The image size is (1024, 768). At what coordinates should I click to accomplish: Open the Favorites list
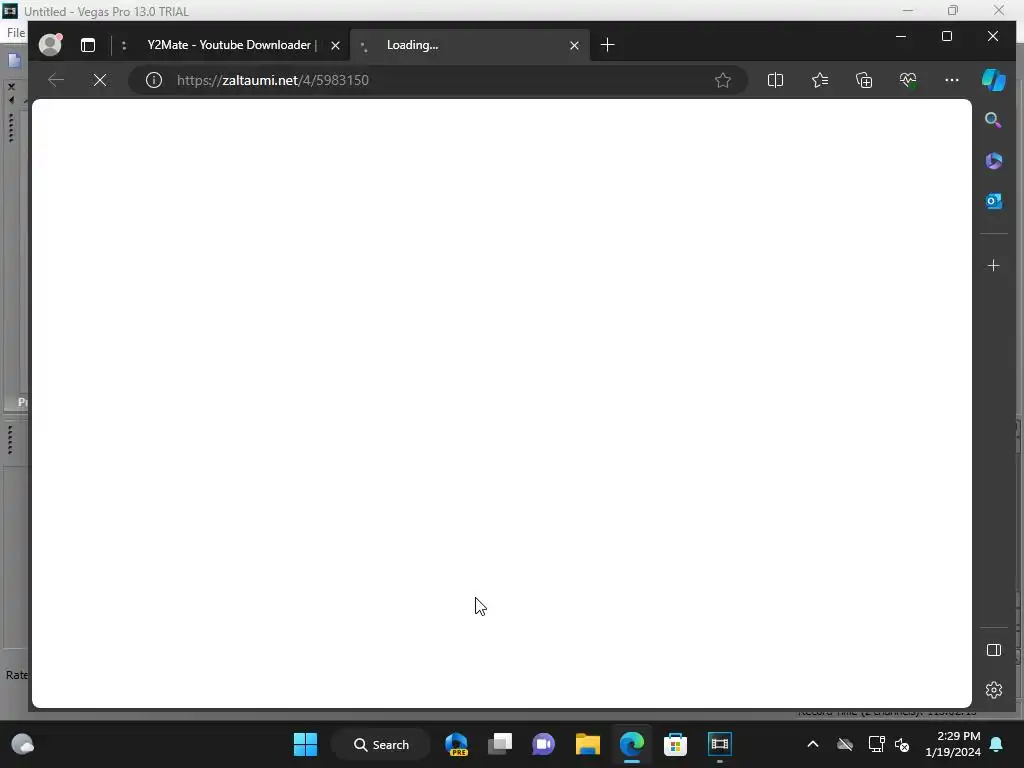tap(820, 80)
